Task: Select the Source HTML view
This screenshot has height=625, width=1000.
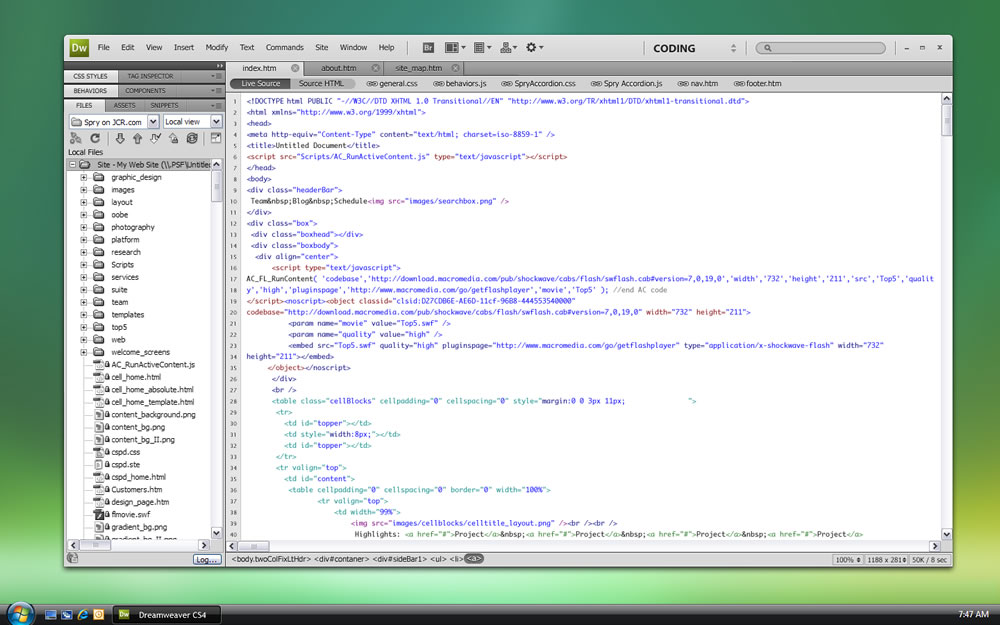Action: tap(321, 84)
